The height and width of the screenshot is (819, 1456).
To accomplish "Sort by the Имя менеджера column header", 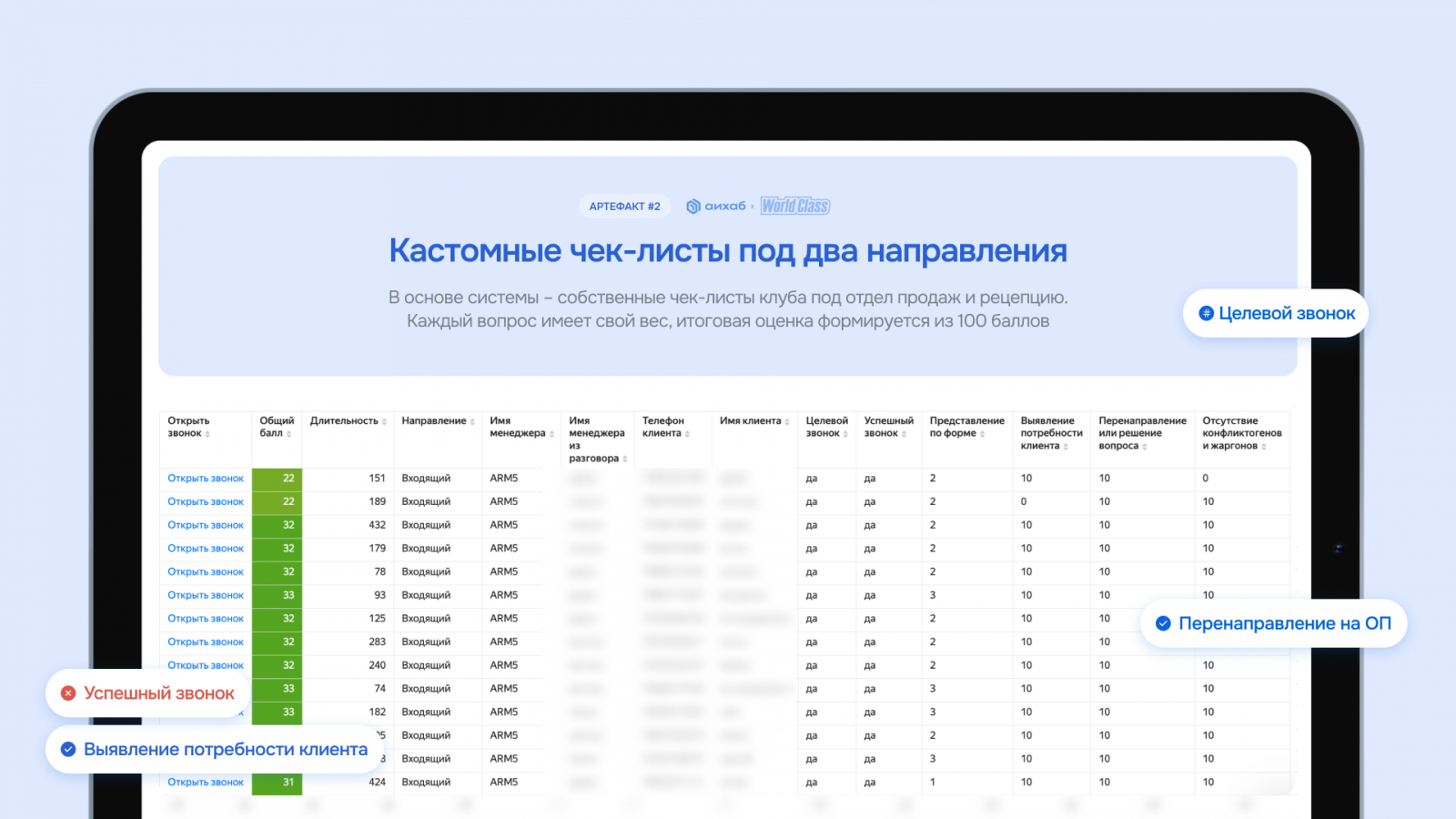I will coord(551,434).
